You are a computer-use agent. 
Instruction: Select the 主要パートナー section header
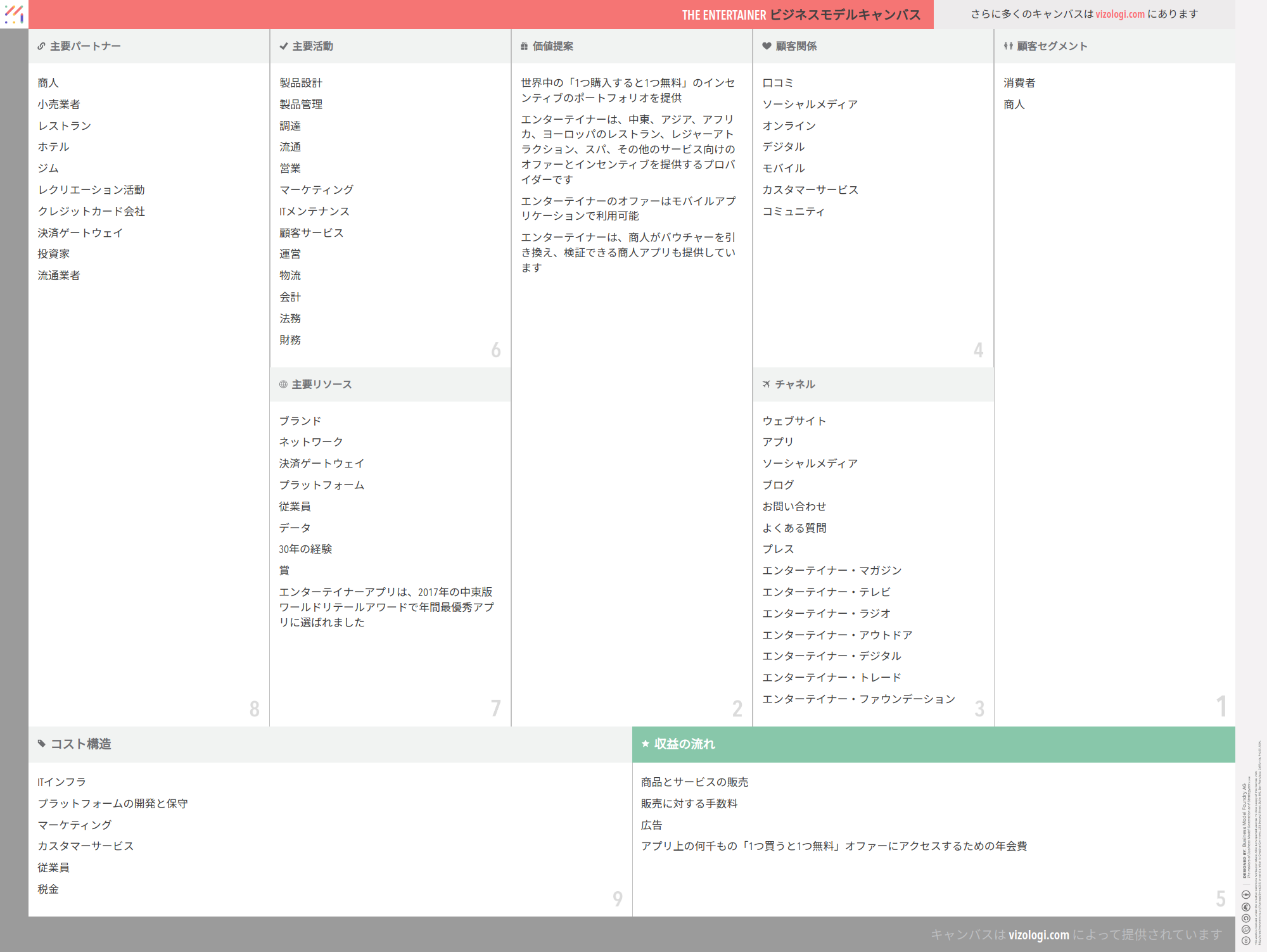pyautogui.click(x=86, y=46)
